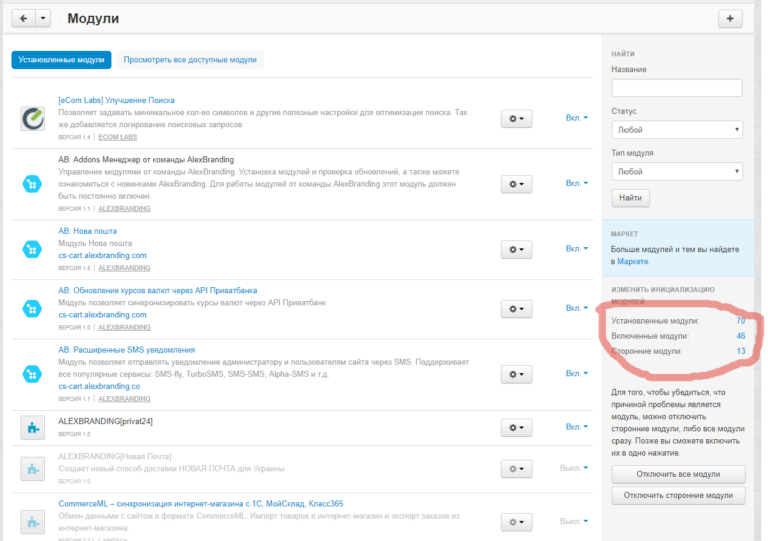Screen dimensions: 768x541
Task: Click ALEXBRANDING link under AB: Нова пошта
Action: [x=124, y=268]
